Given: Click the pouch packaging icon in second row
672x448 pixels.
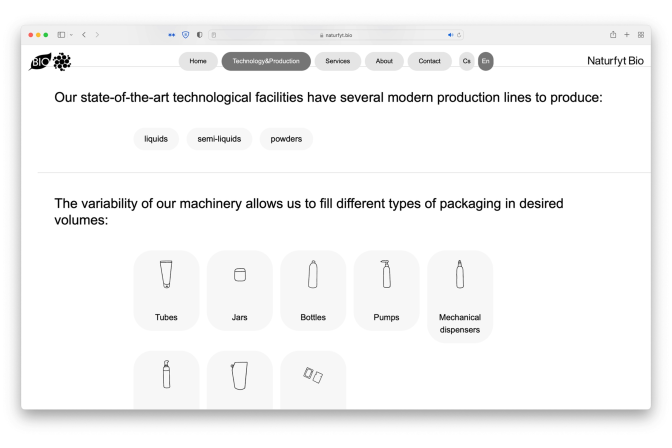Looking at the screenshot, I should pyautogui.click(x=239, y=376).
